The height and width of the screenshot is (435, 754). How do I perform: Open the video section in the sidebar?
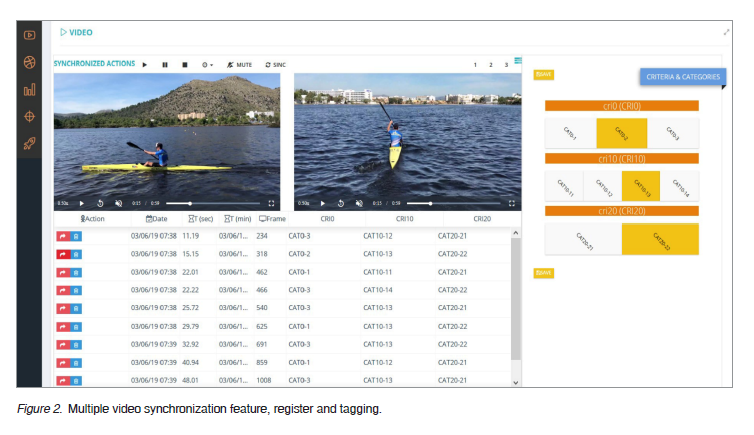(x=30, y=34)
